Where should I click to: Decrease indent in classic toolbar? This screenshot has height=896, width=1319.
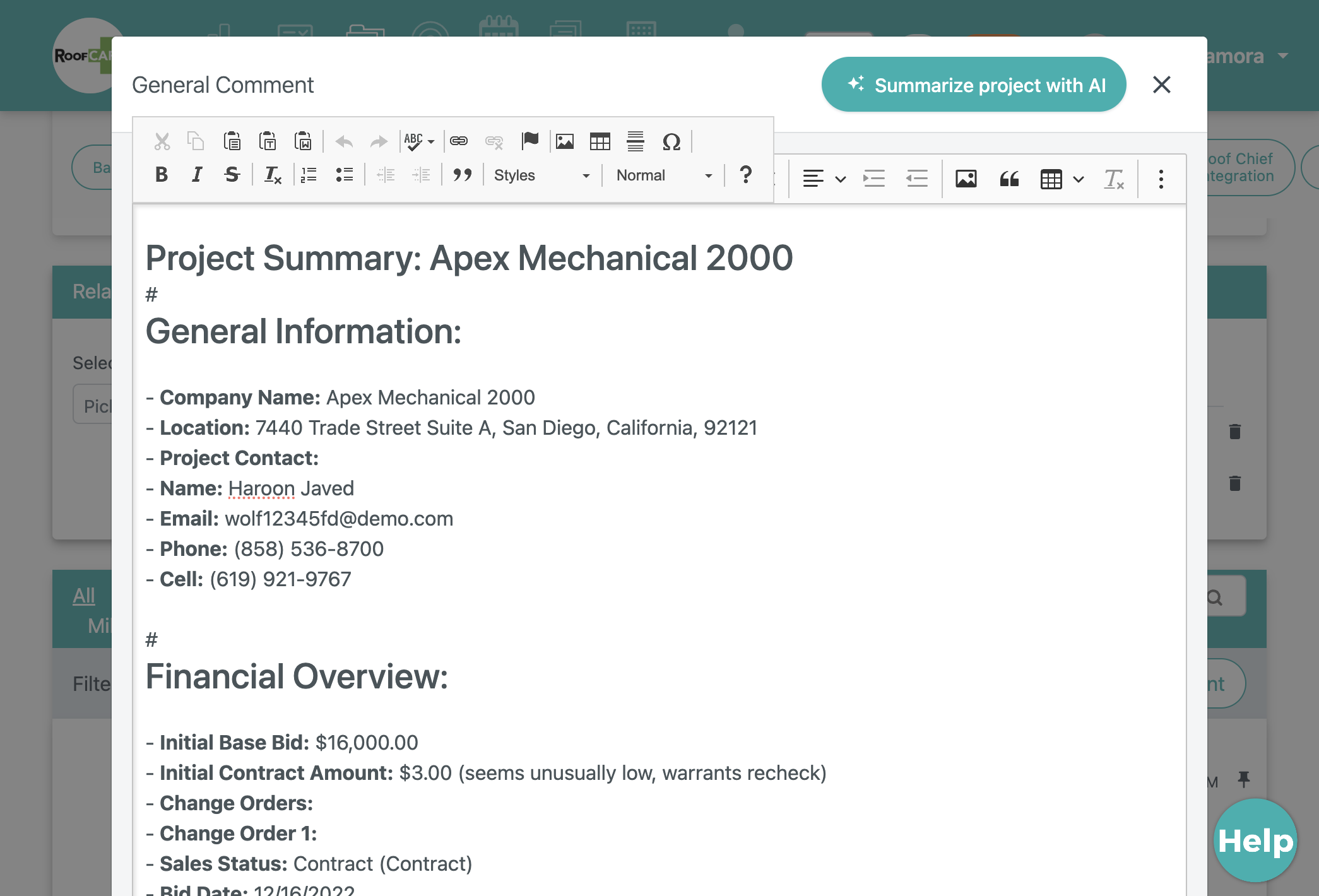point(386,175)
